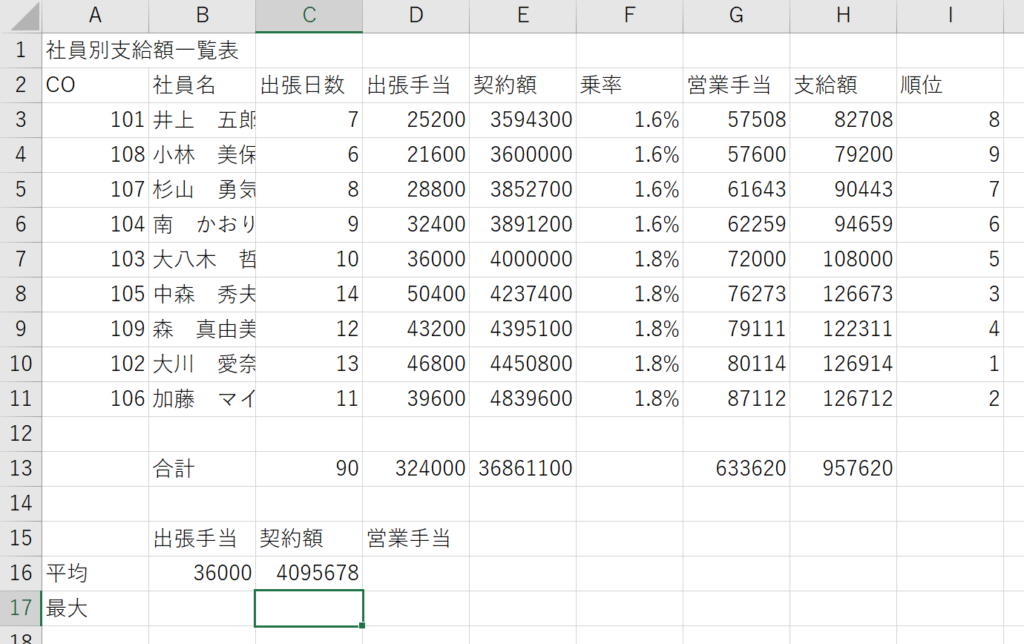Click 出張手当 header in row 2
The image size is (1024, 644).
point(416,85)
